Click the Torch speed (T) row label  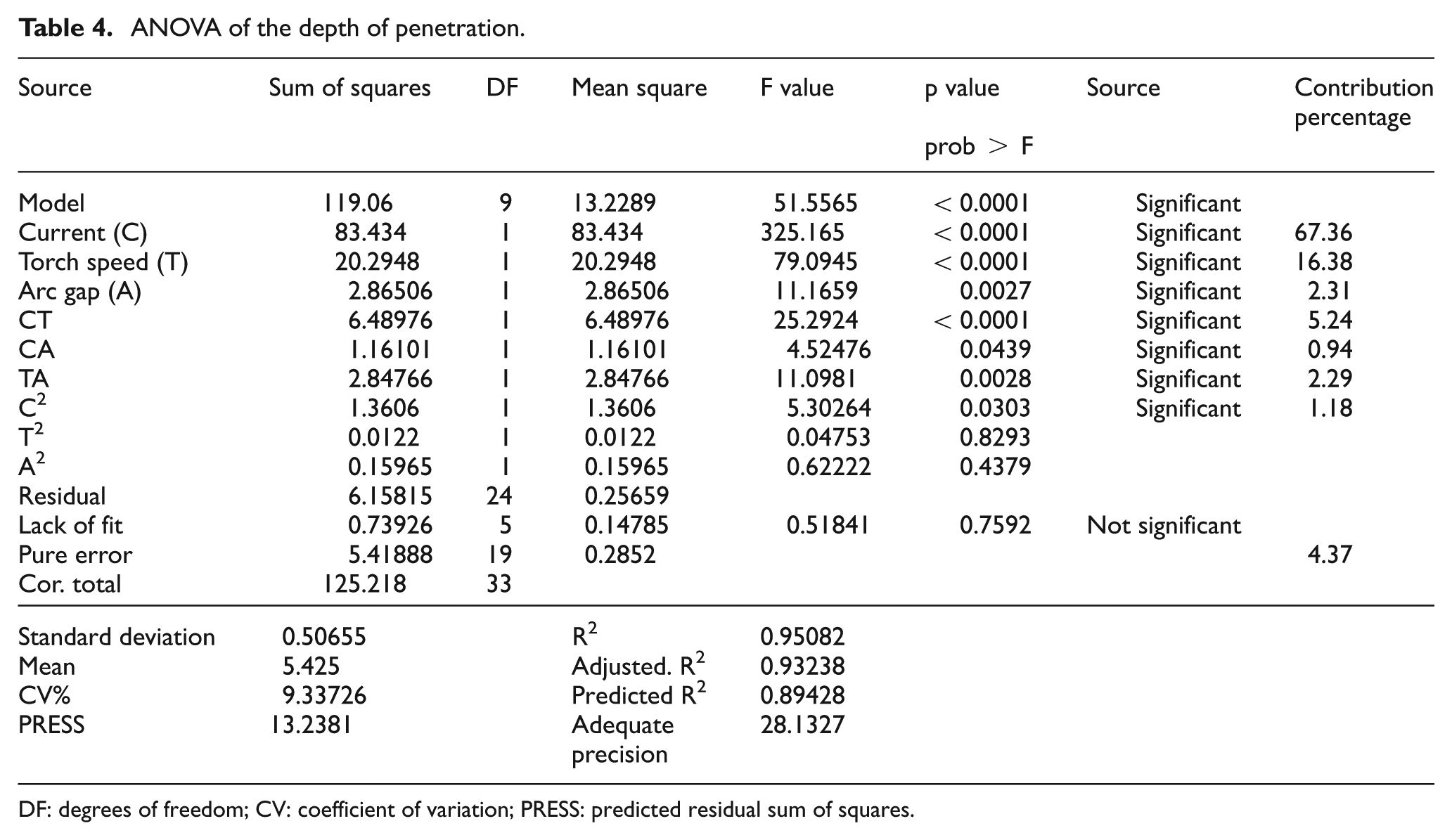[x=103, y=262]
